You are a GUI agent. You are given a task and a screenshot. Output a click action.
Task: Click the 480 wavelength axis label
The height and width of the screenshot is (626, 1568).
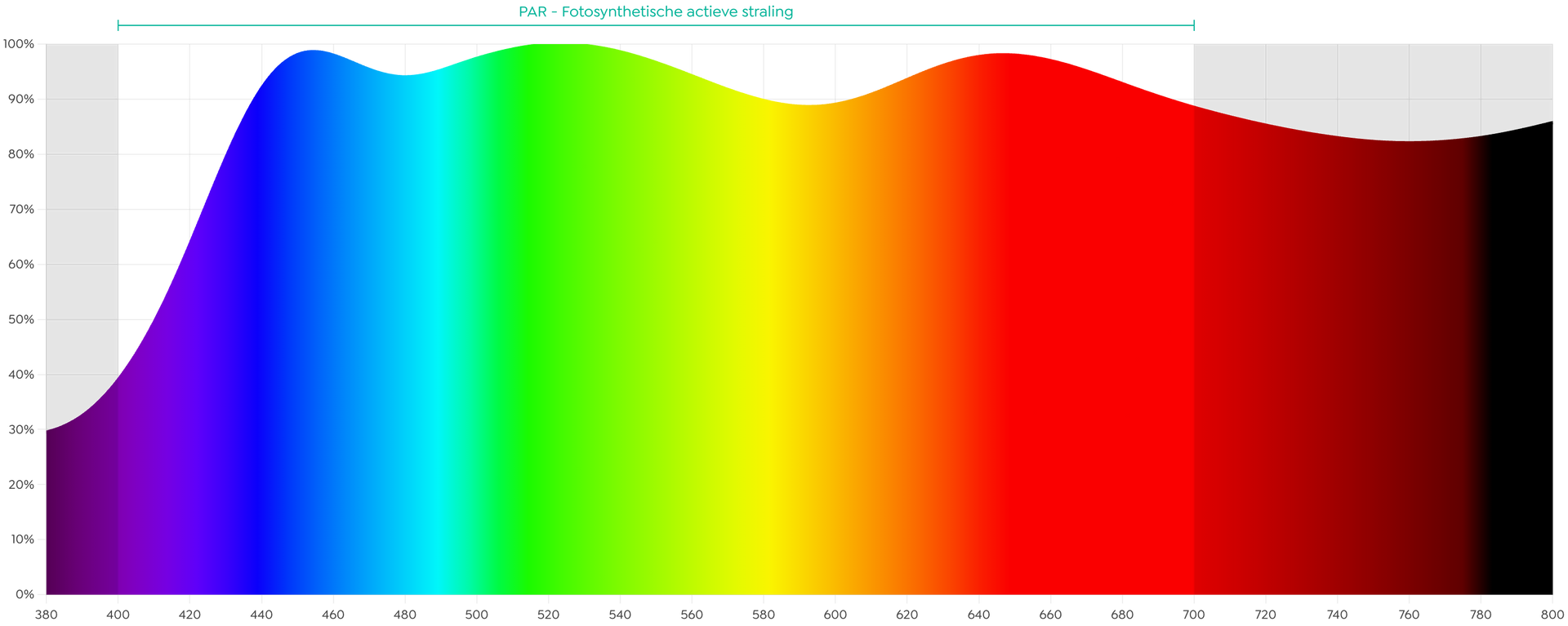pyautogui.click(x=405, y=614)
